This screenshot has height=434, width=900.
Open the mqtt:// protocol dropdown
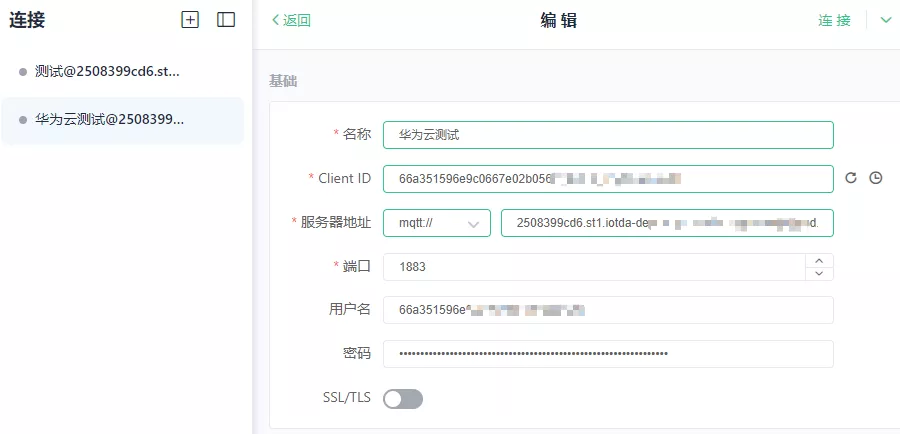pos(437,223)
